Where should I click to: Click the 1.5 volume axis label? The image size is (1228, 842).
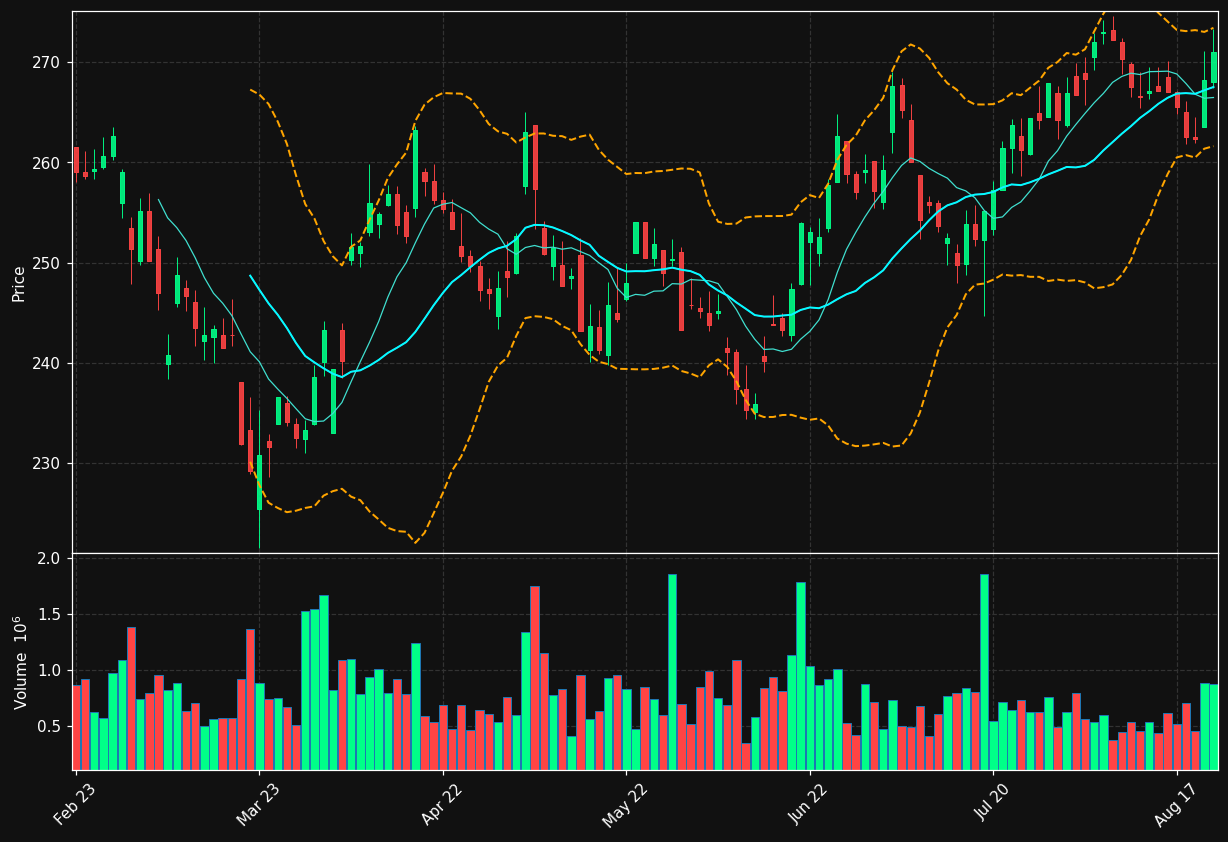[50, 614]
